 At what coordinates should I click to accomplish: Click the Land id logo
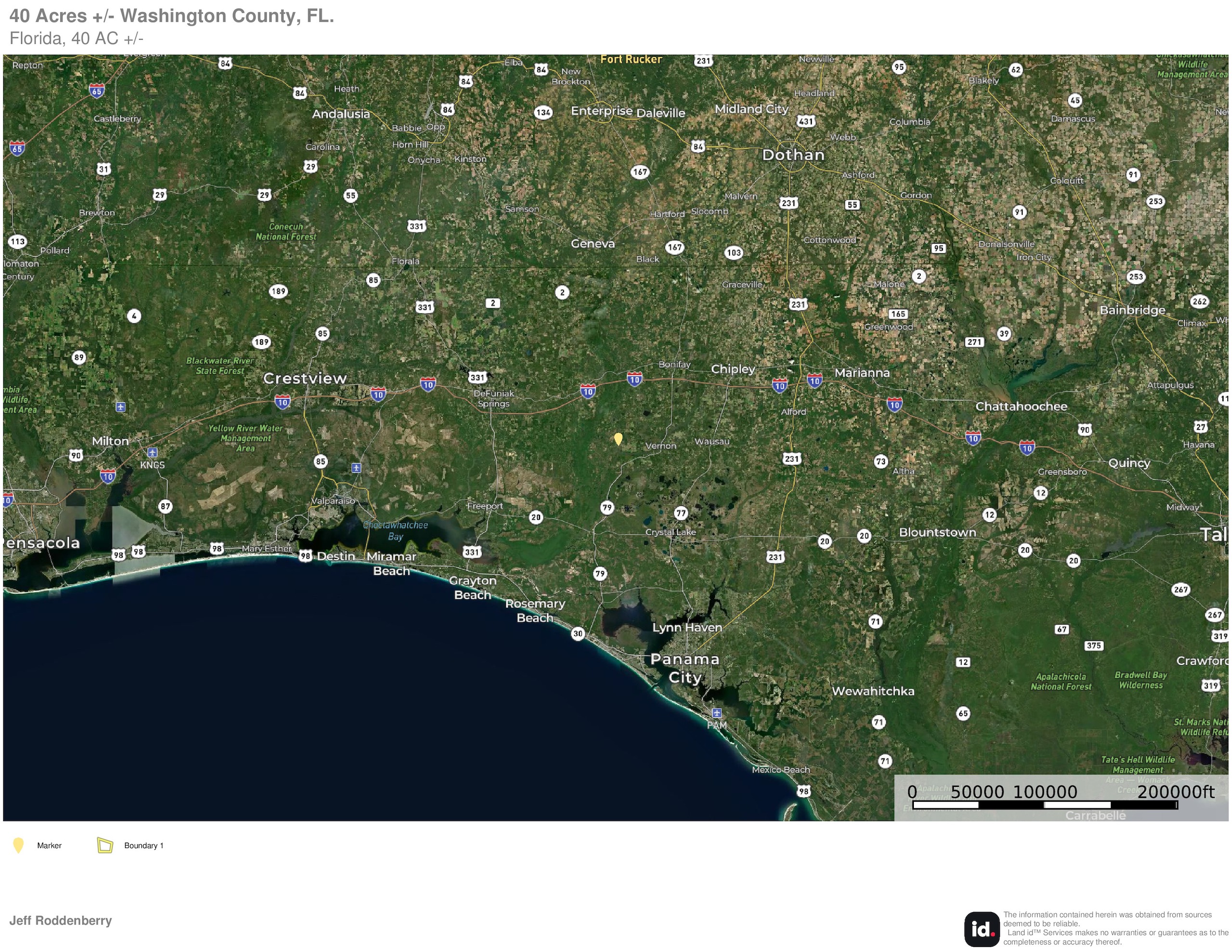pyautogui.click(x=982, y=929)
